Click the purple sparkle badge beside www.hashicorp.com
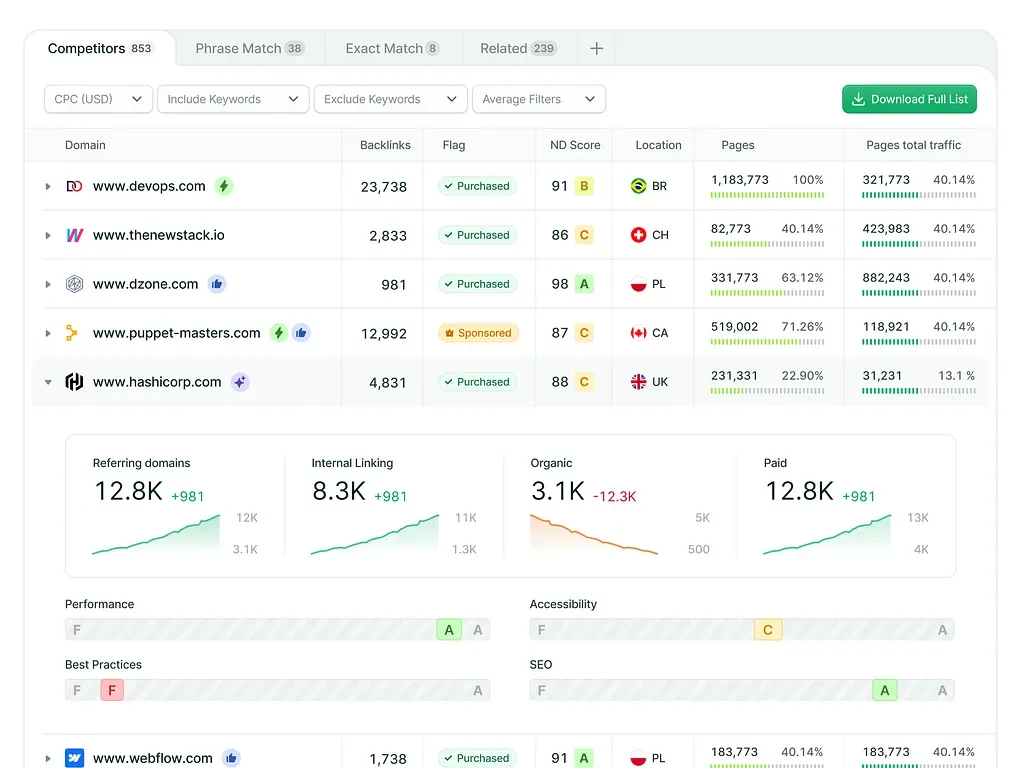 click(240, 382)
